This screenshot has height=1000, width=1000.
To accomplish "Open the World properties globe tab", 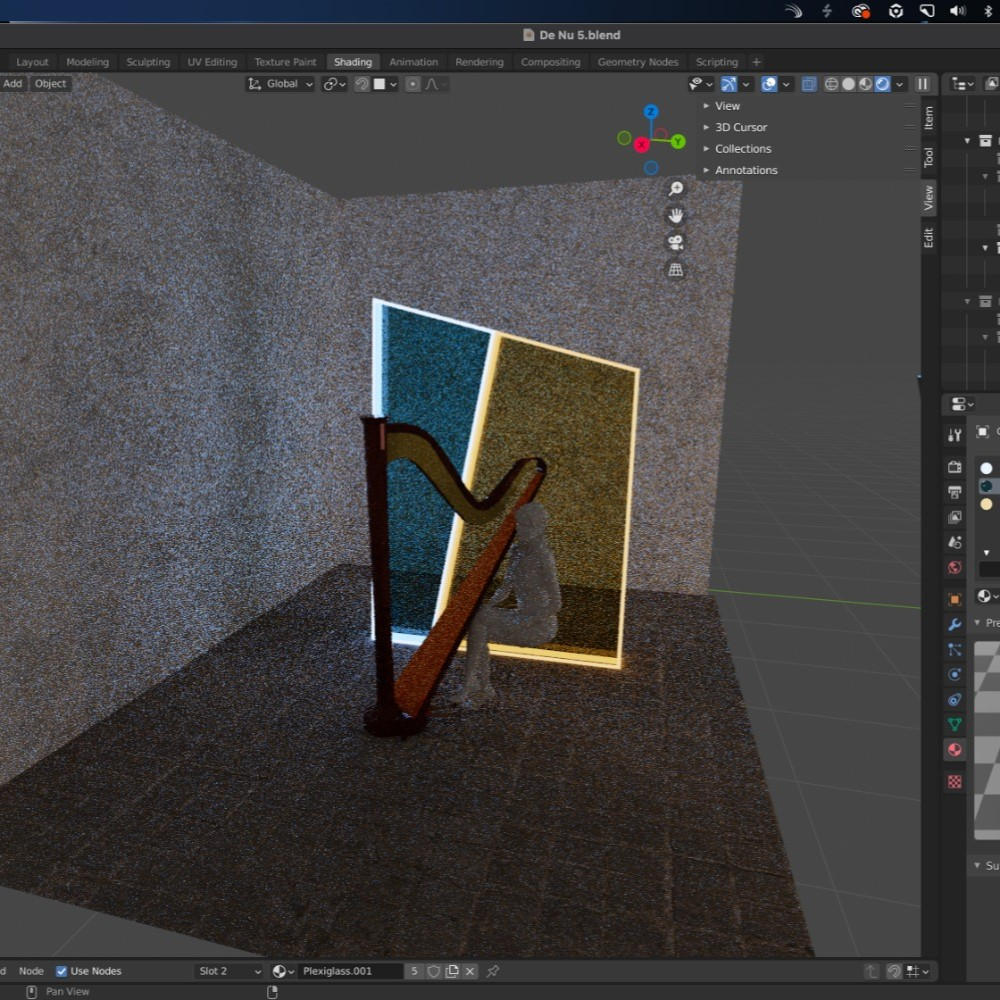I will point(955,568).
